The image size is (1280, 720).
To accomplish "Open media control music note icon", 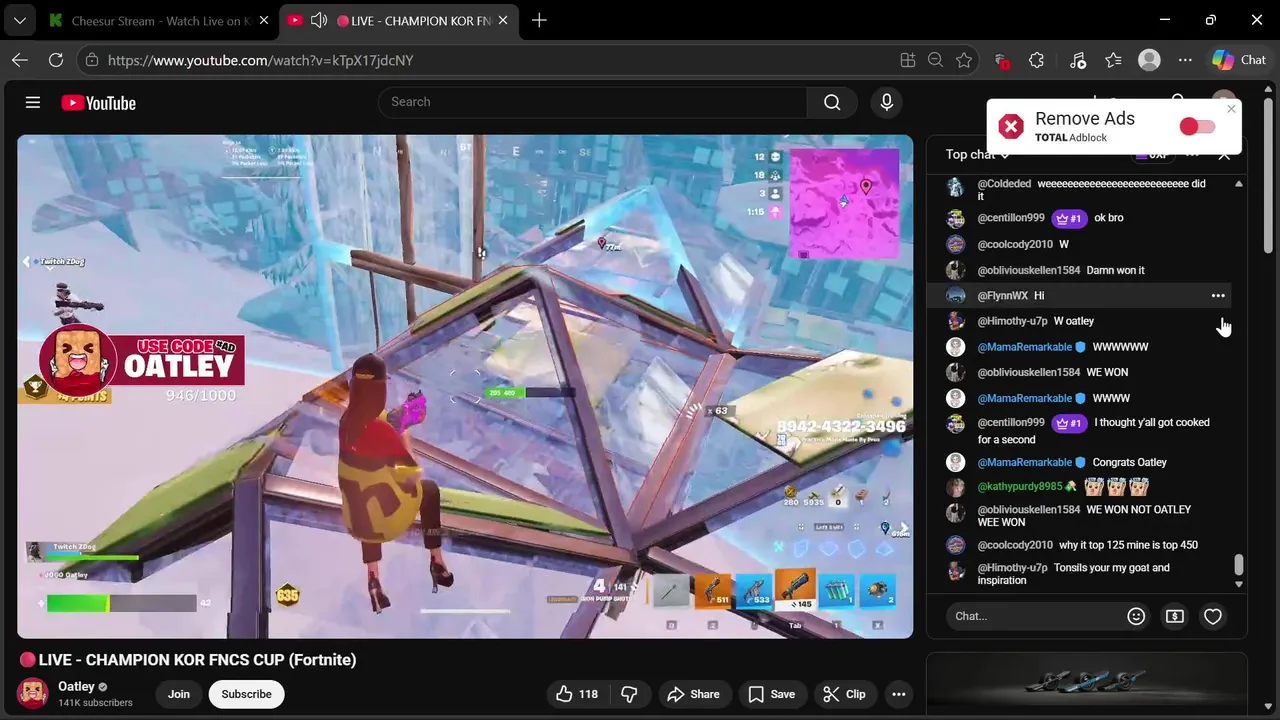I will pyautogui.click(x=1077, y=60).
